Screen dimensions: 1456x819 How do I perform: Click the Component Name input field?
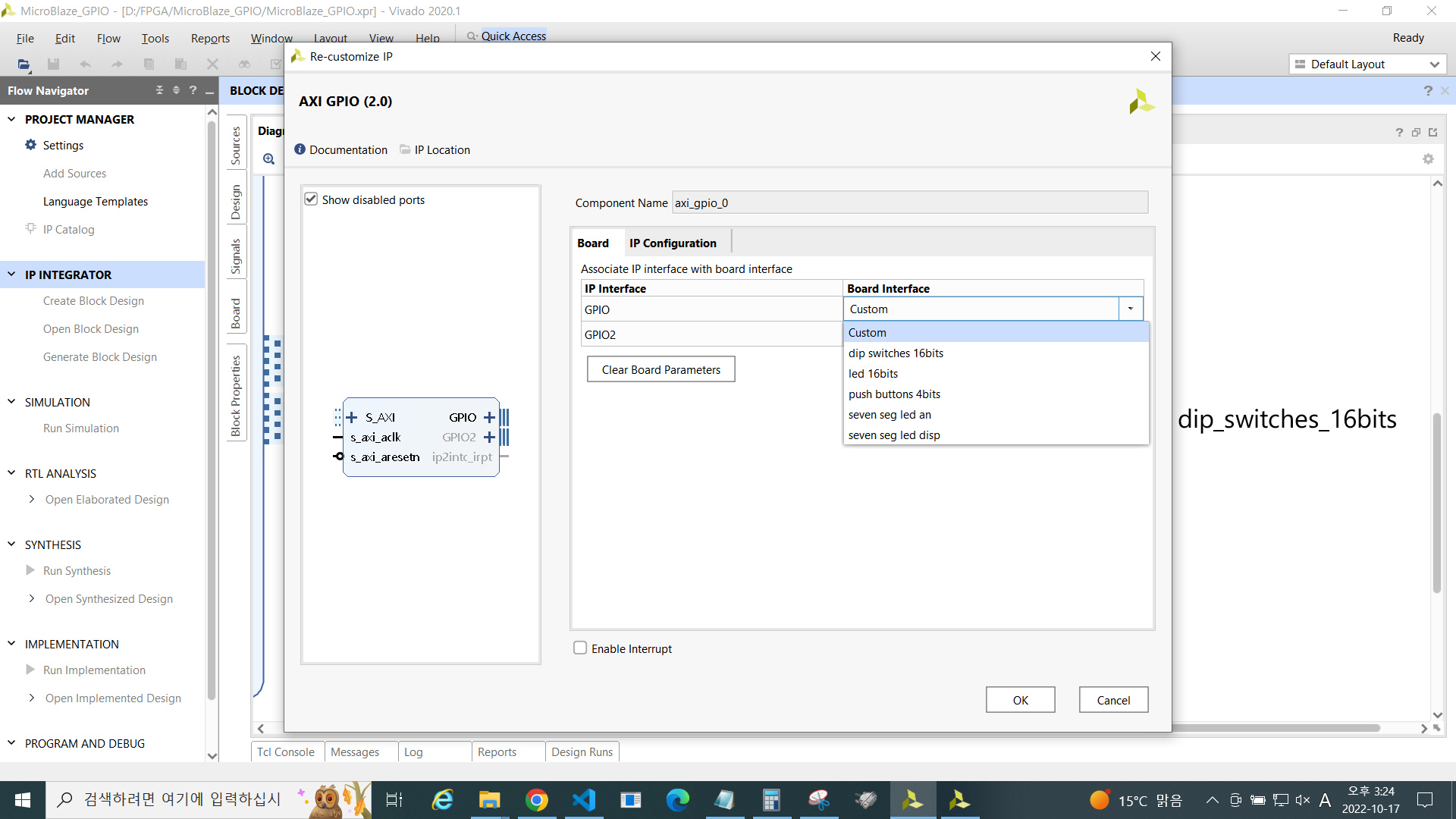pos(910,202)
